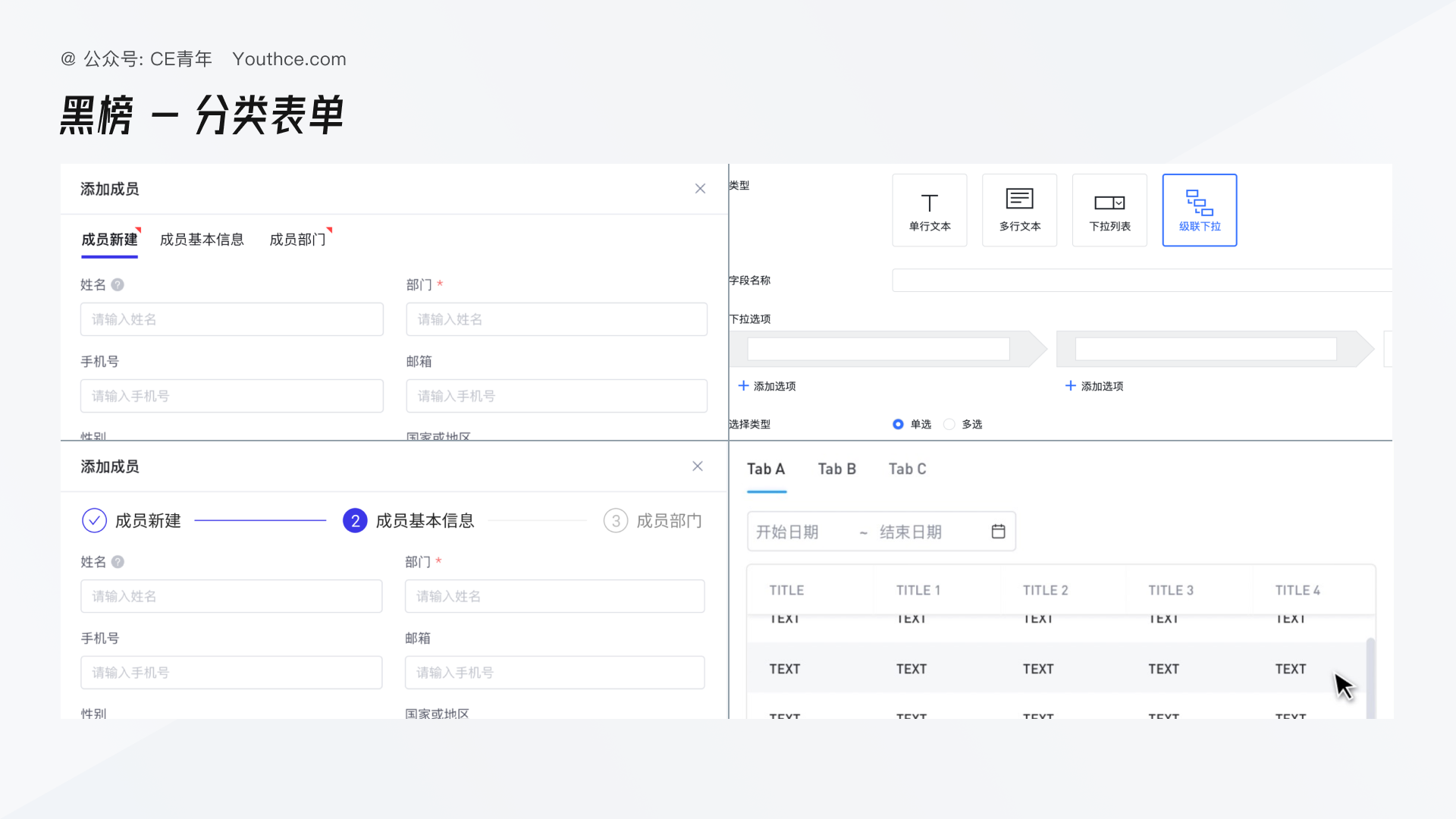Focus the 姓名 input in the top form
Screen dimensions: 1456x819
(x=232, y=319)
